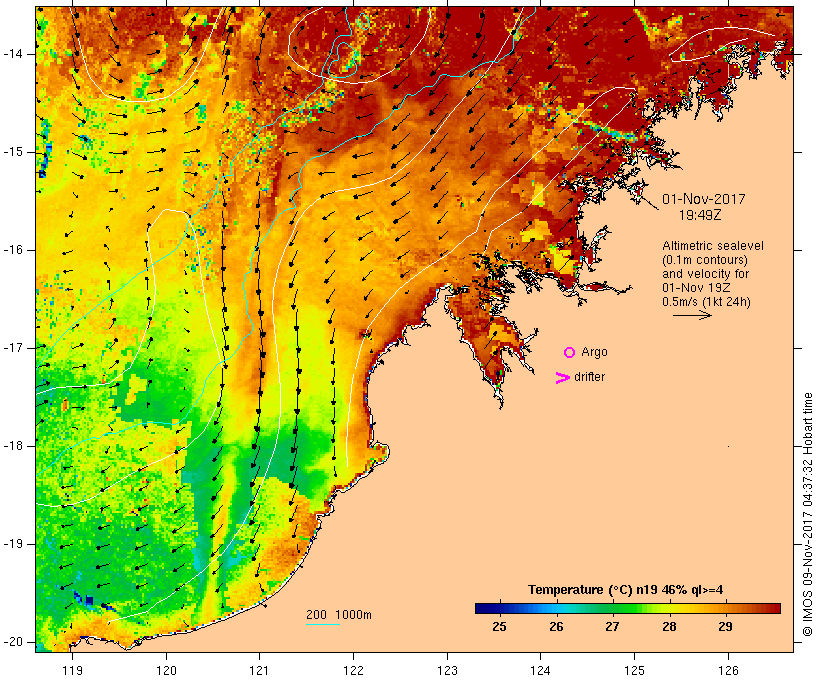The width and height of the screenshot is (820, 680).
Task: Click the '01-Nov-2017' date text
Action: 703,199
